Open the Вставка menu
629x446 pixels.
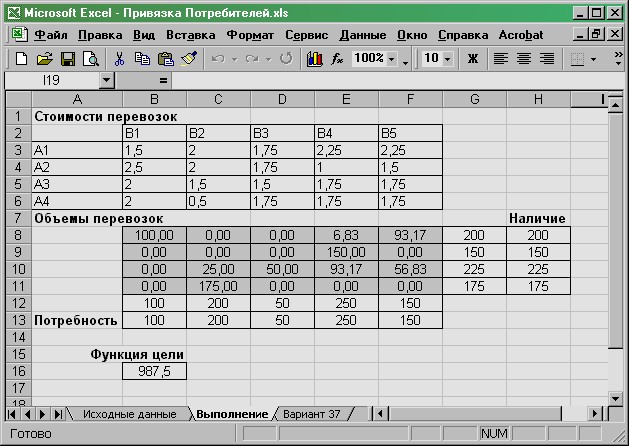[191, 35]
